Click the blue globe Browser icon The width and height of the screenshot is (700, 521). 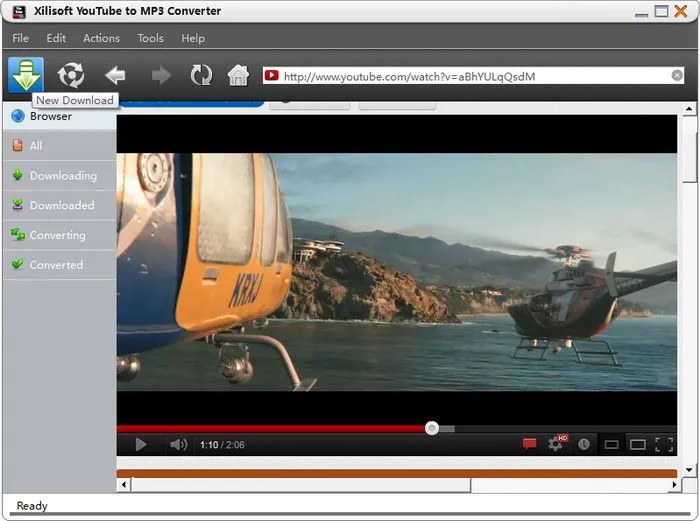click(18, 116)
